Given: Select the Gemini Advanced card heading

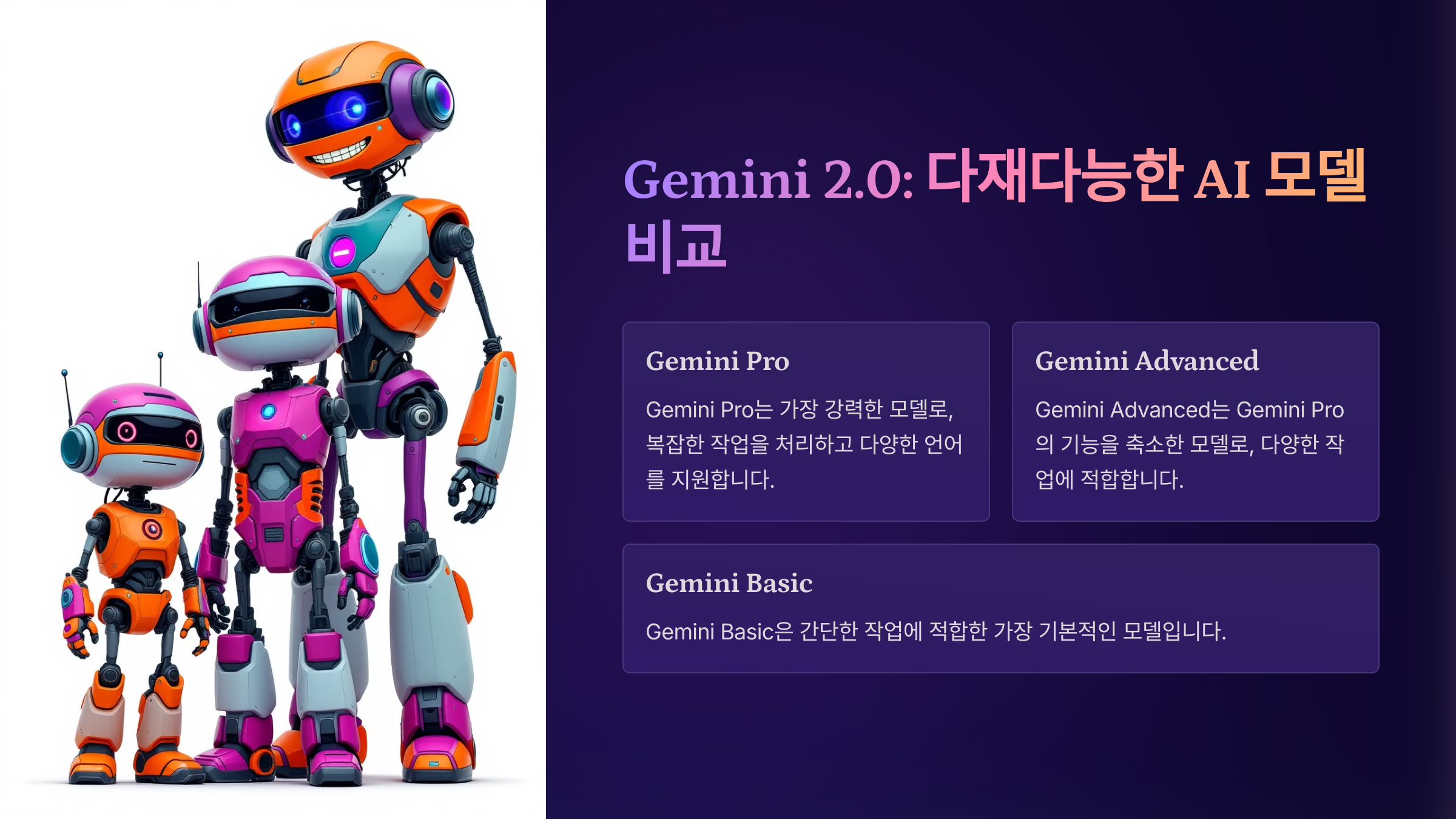Looking at the screenshot, I should point(1147,362).
